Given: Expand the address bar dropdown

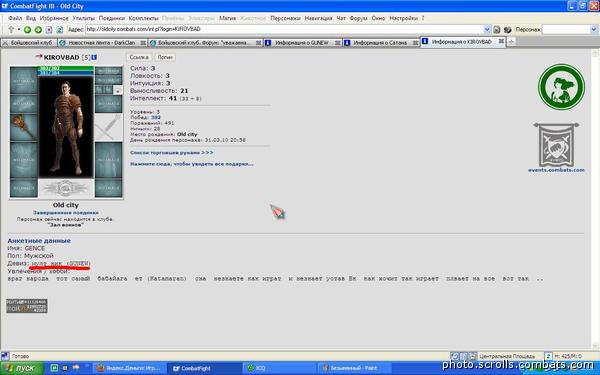Looking at the screenshot, I should (487, 29).
